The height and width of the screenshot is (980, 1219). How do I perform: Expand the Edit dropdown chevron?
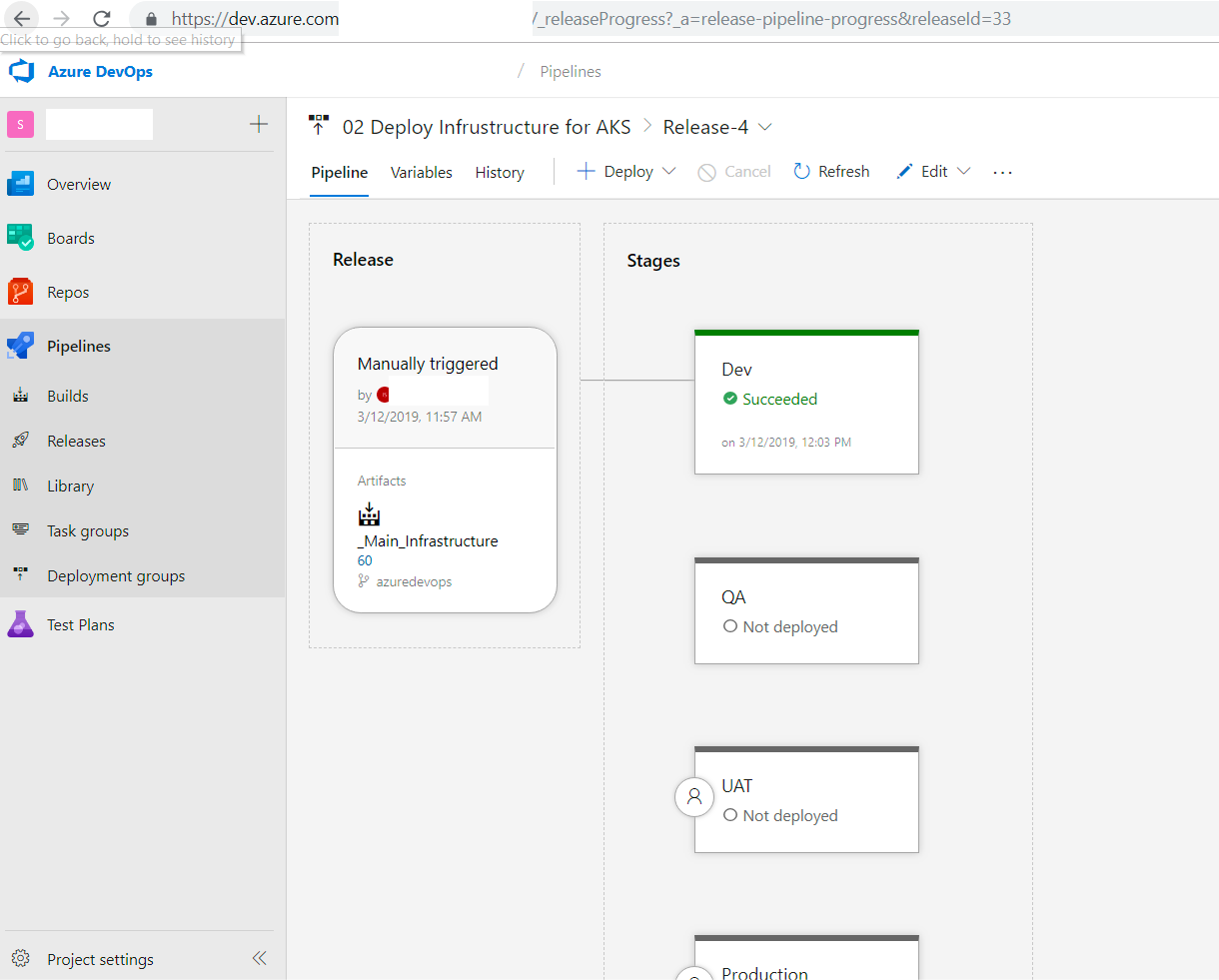(965, 171)
